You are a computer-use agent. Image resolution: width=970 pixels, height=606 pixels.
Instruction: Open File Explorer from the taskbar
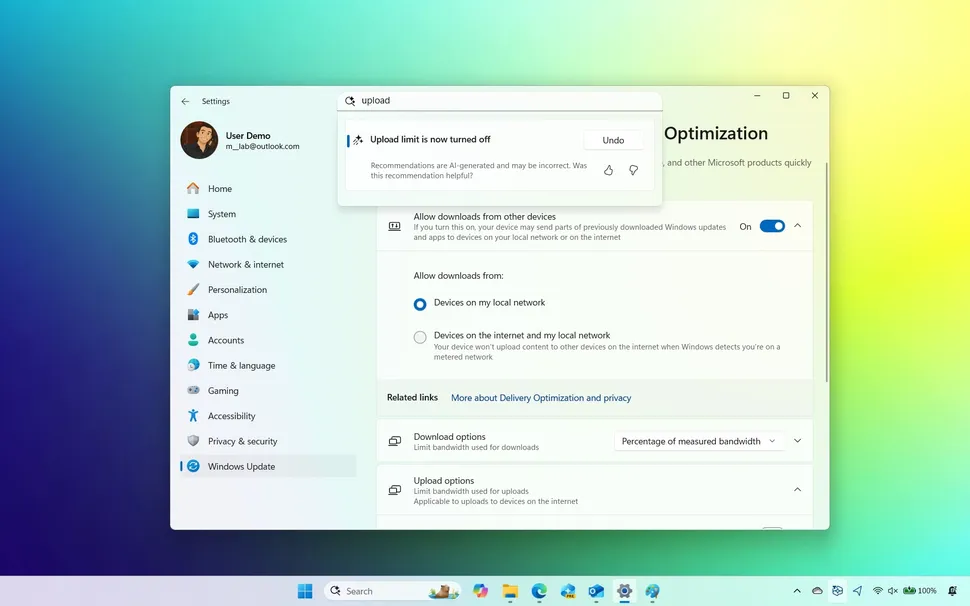click(508, 590)
